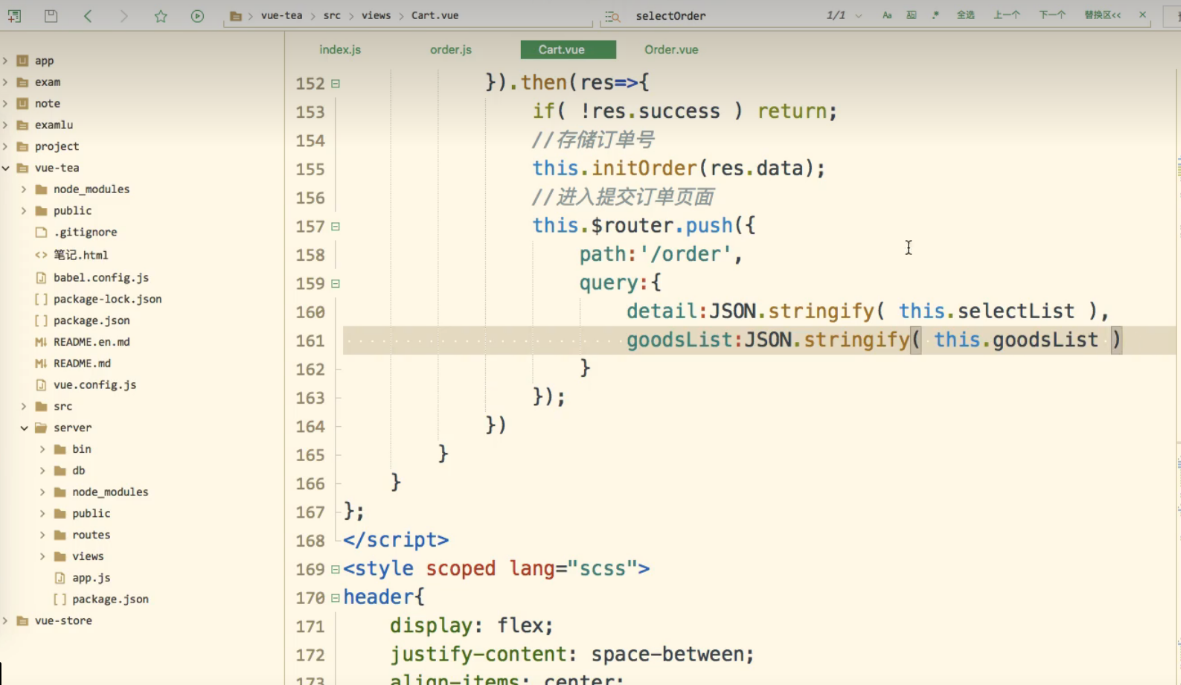Image resolution: width=1181 pixels, height=685 pixels.
Task: Open package.json under server folder
Action: coord(110,599)
